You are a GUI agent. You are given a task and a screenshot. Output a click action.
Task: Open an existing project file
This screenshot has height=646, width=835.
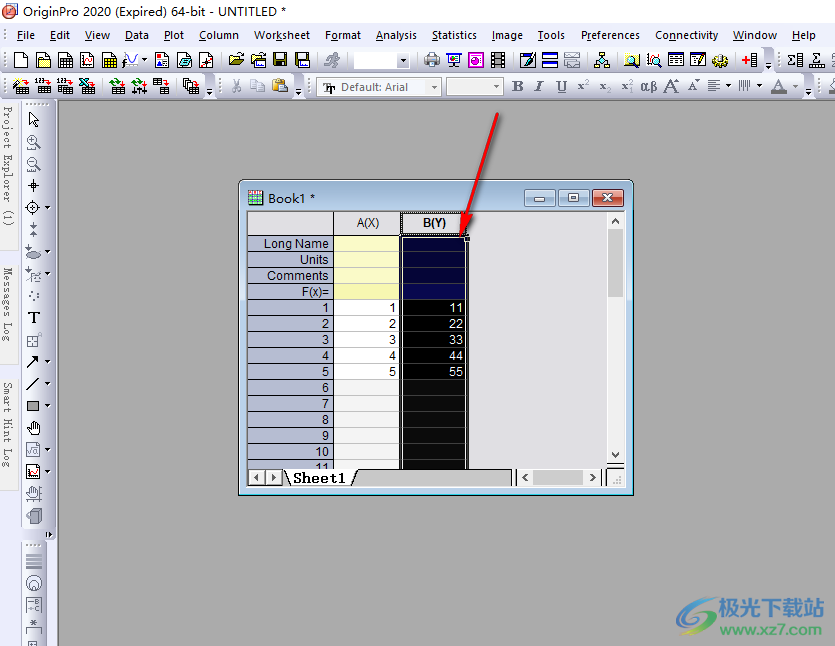coord(236,60)
